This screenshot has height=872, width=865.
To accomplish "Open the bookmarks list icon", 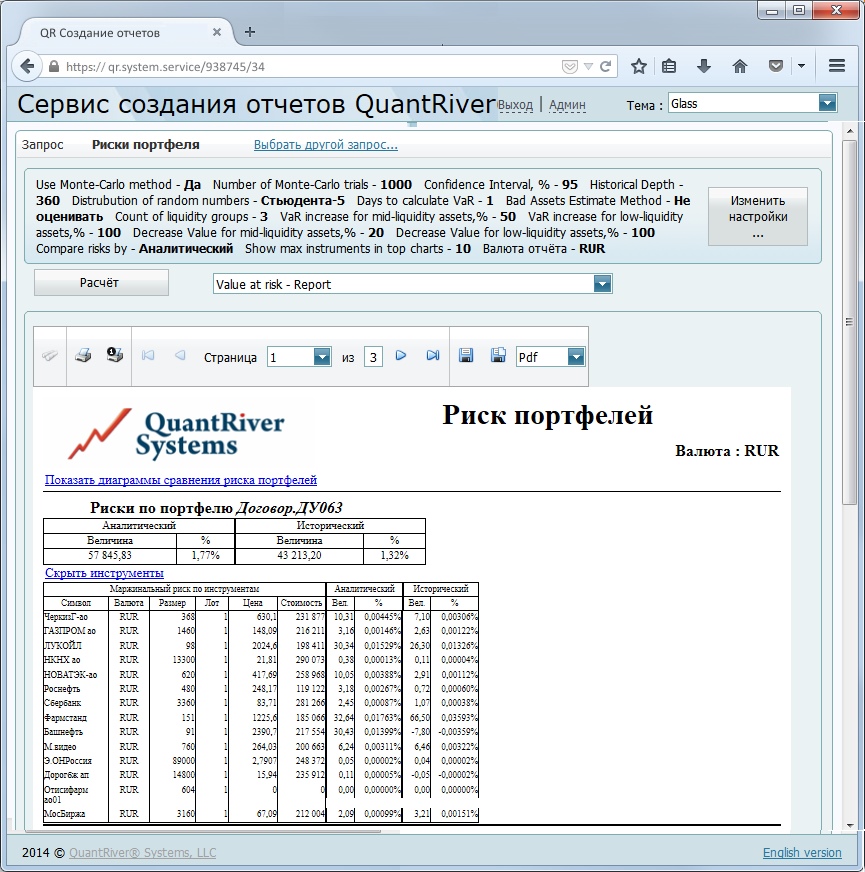I will [x=669, y=67].
